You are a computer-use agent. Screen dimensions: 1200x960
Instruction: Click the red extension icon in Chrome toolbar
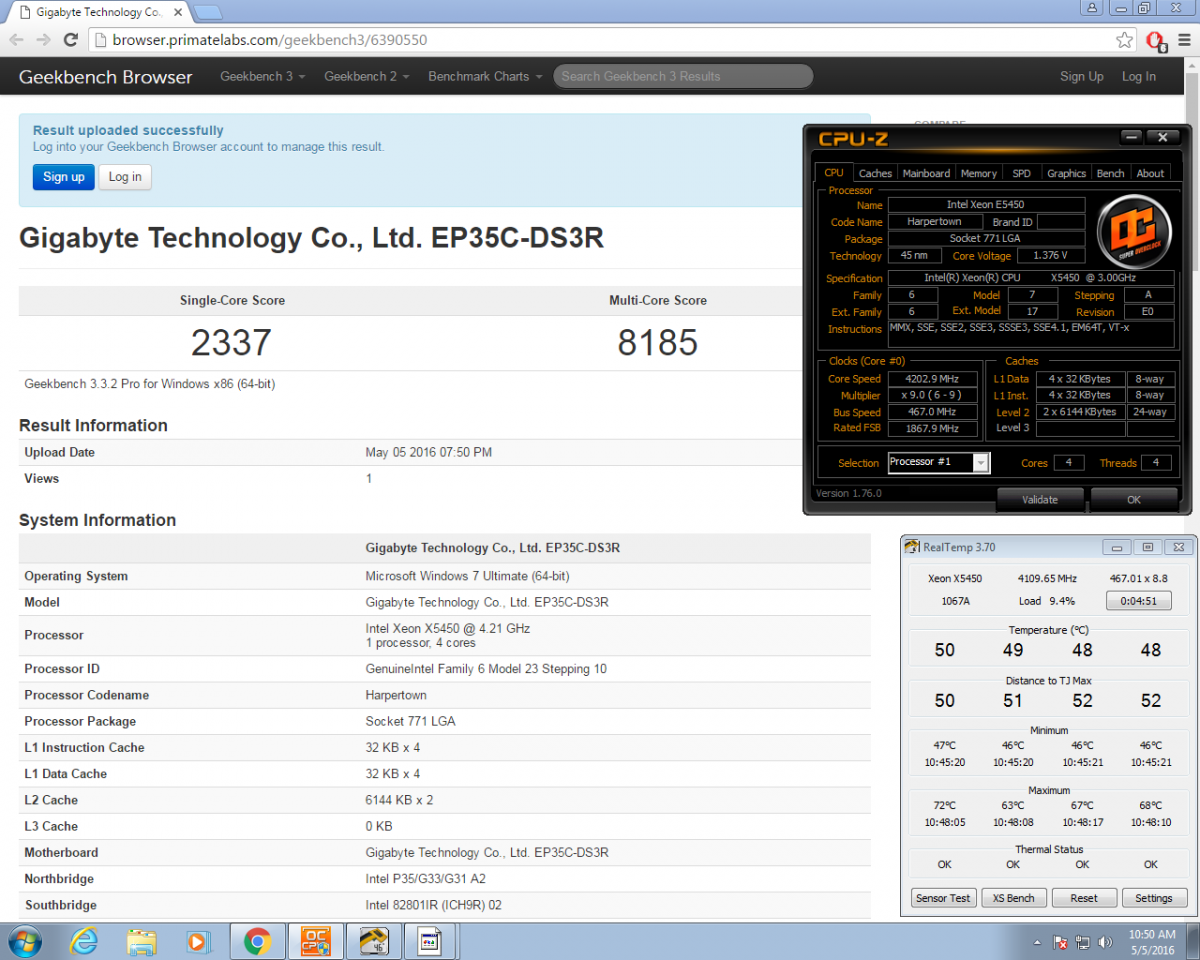point(1155,41)
